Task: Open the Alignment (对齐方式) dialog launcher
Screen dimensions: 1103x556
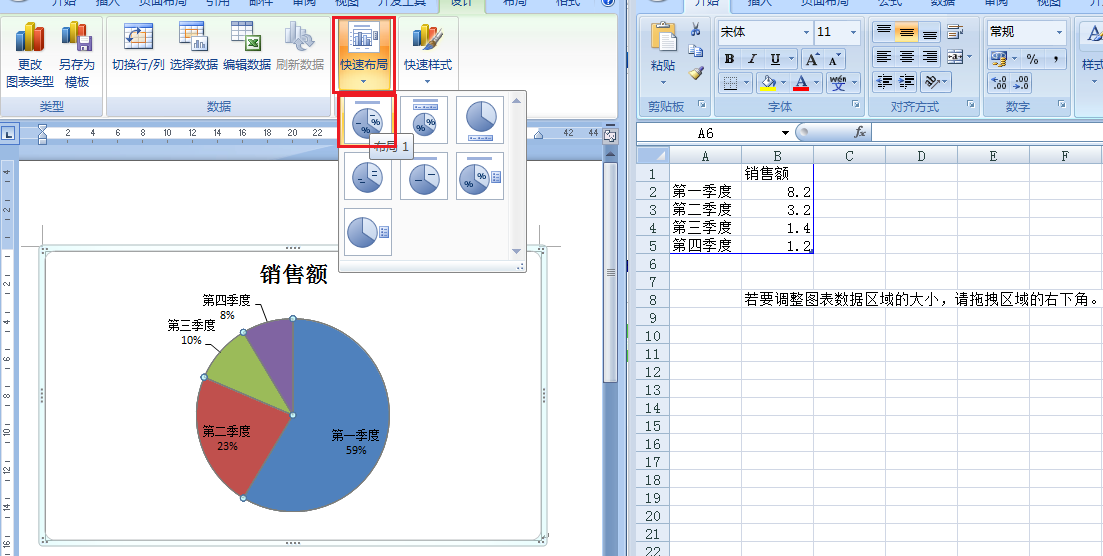Action: 971,105
